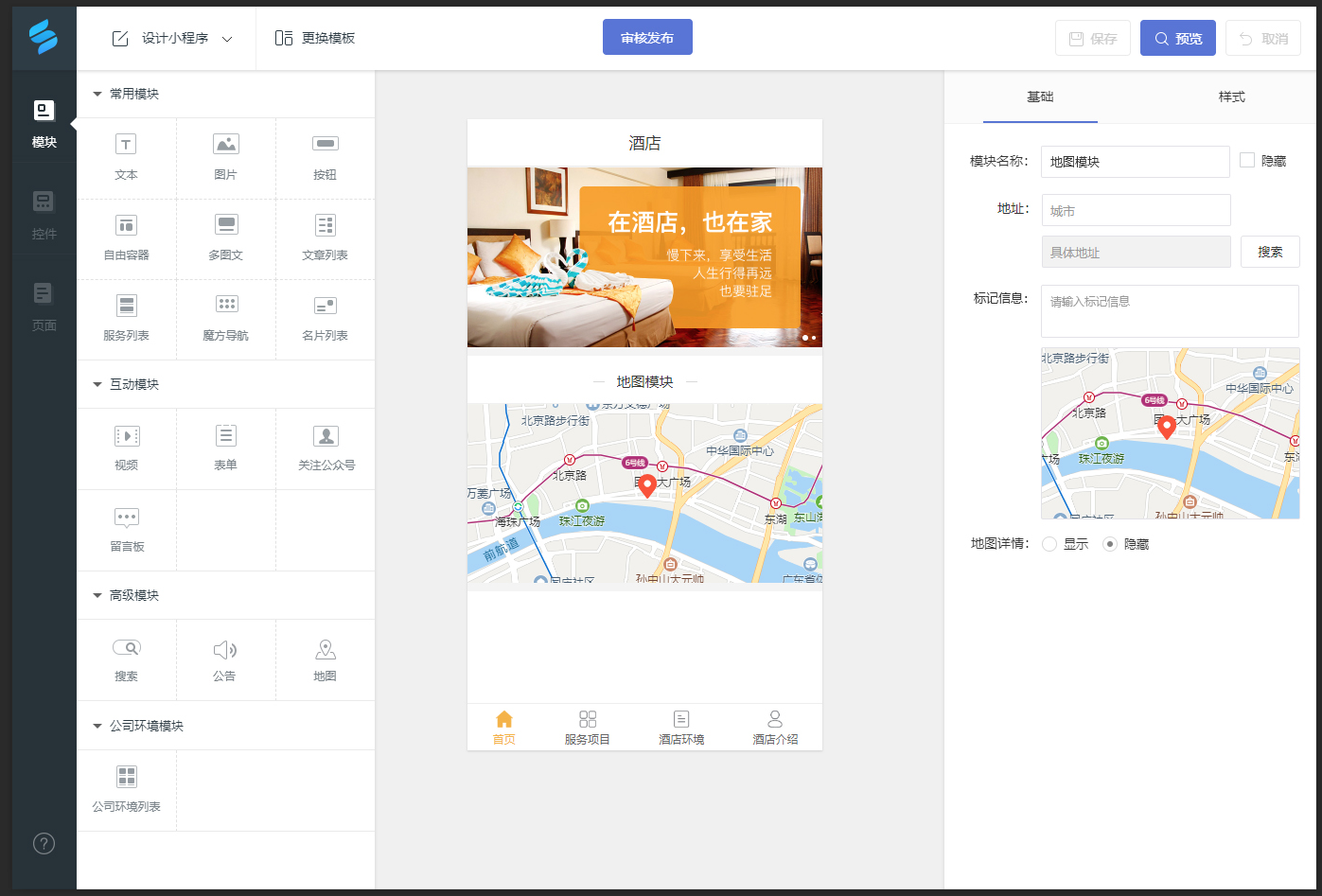Tap 服务项目 in the phone preview
Image resolution: width=1322 pixels, height=896 pixels.
pyautogui.click(x=588, y=728)
